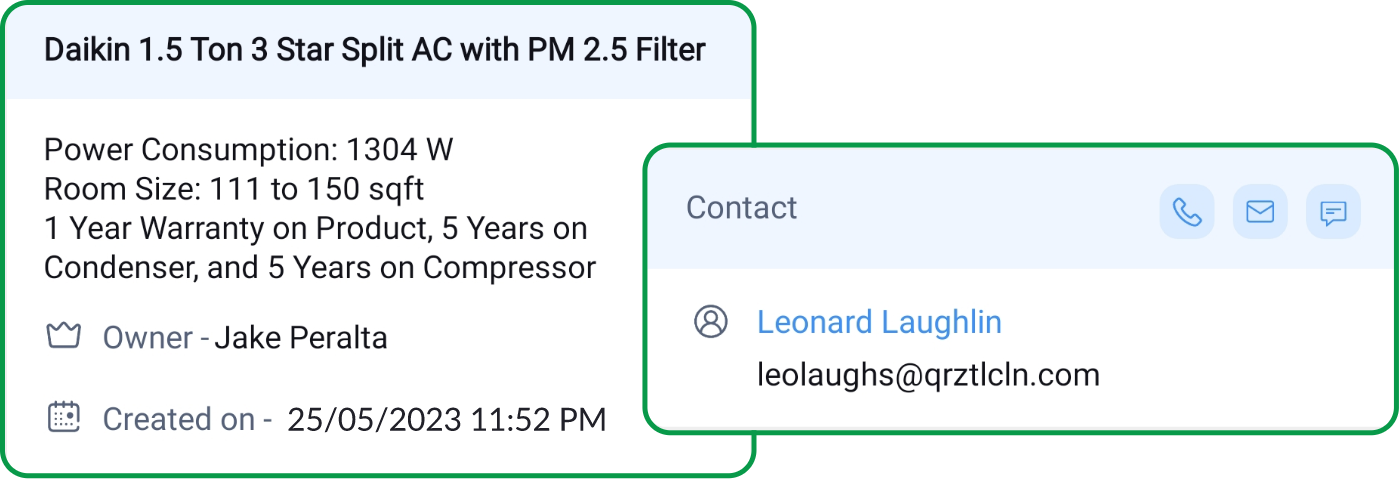
Task: Click the email envelope icon in Contact
Action: pyautogui.click(x=1260, y=212)
